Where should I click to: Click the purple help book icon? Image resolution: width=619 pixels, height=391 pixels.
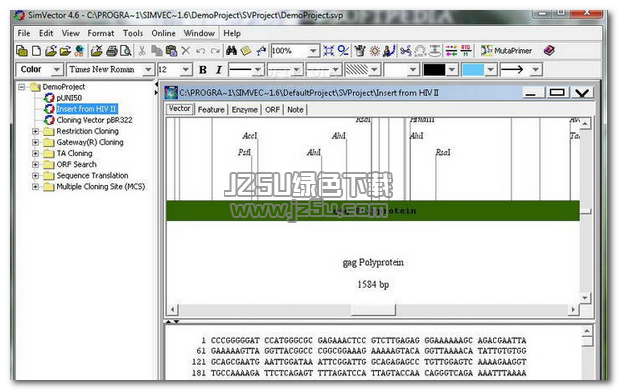point(549,51)
